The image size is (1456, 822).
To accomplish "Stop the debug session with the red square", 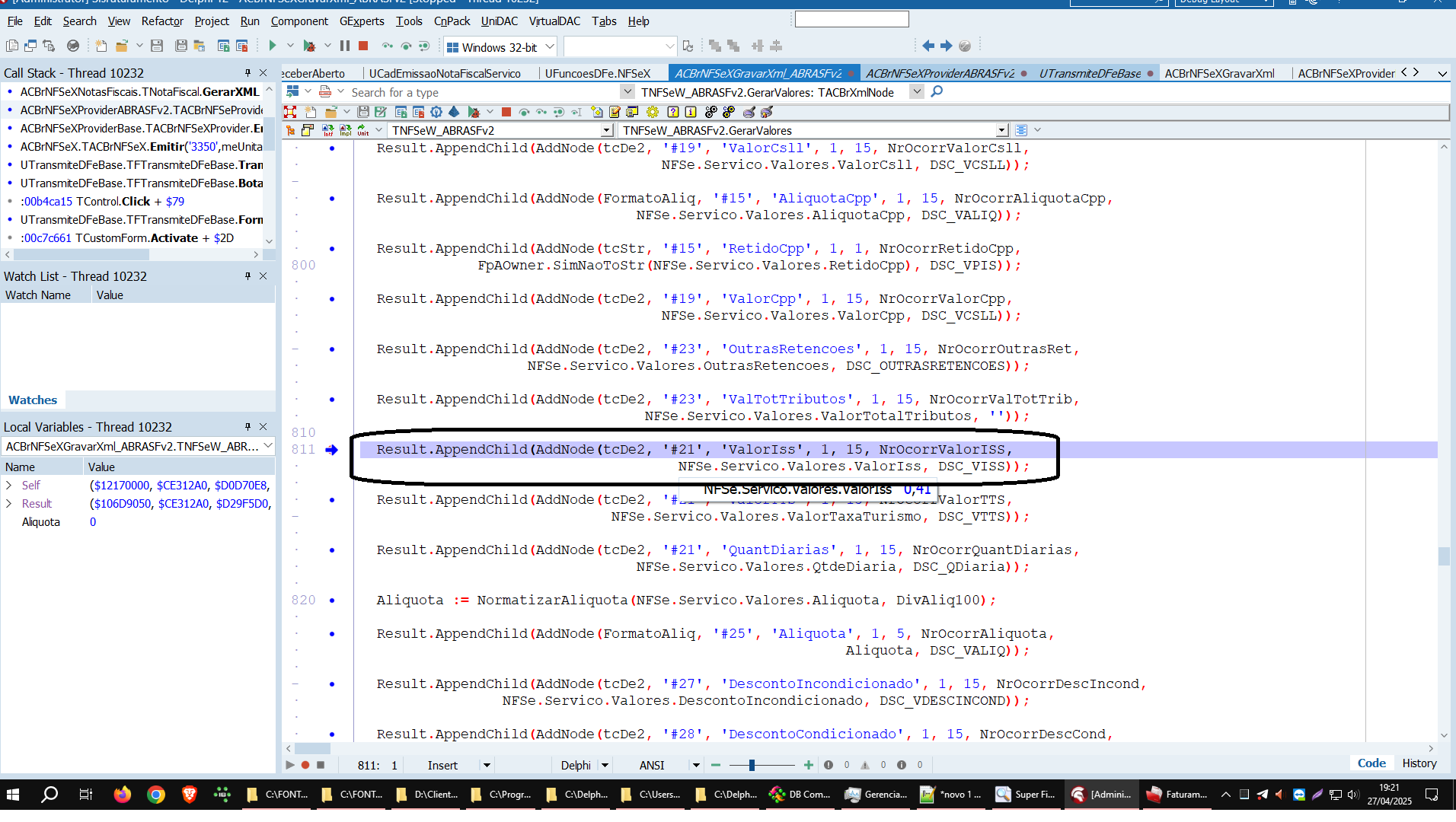I will click(x=363, y=46).
